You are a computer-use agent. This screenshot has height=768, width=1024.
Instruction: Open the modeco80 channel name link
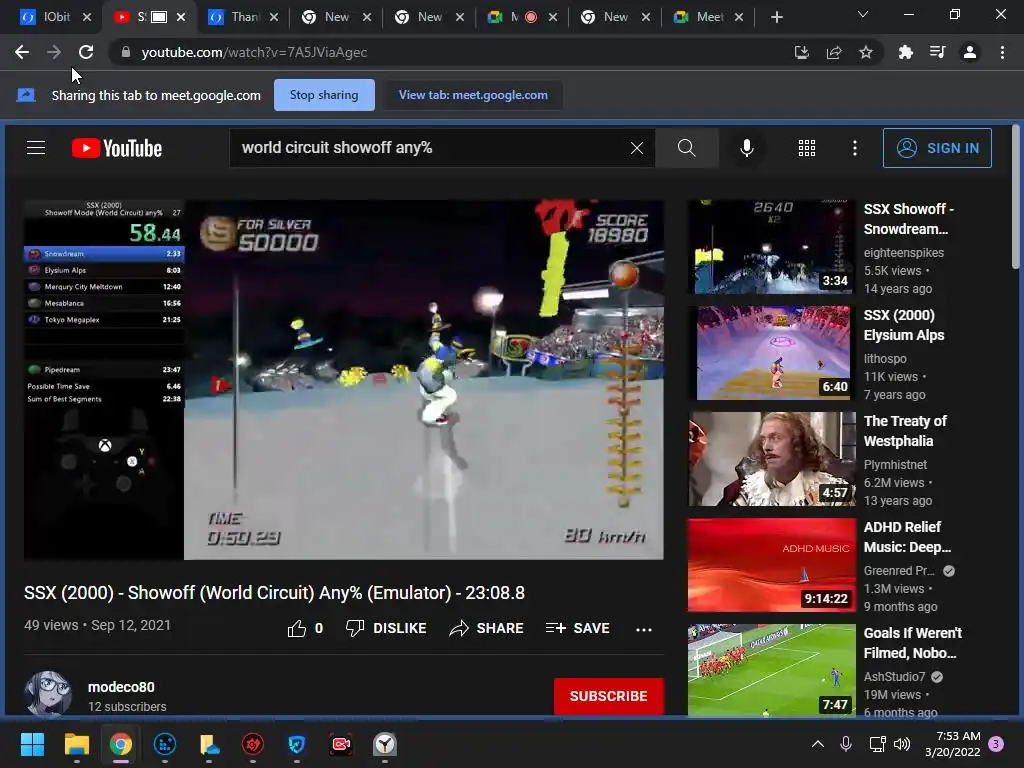[121, 687]
